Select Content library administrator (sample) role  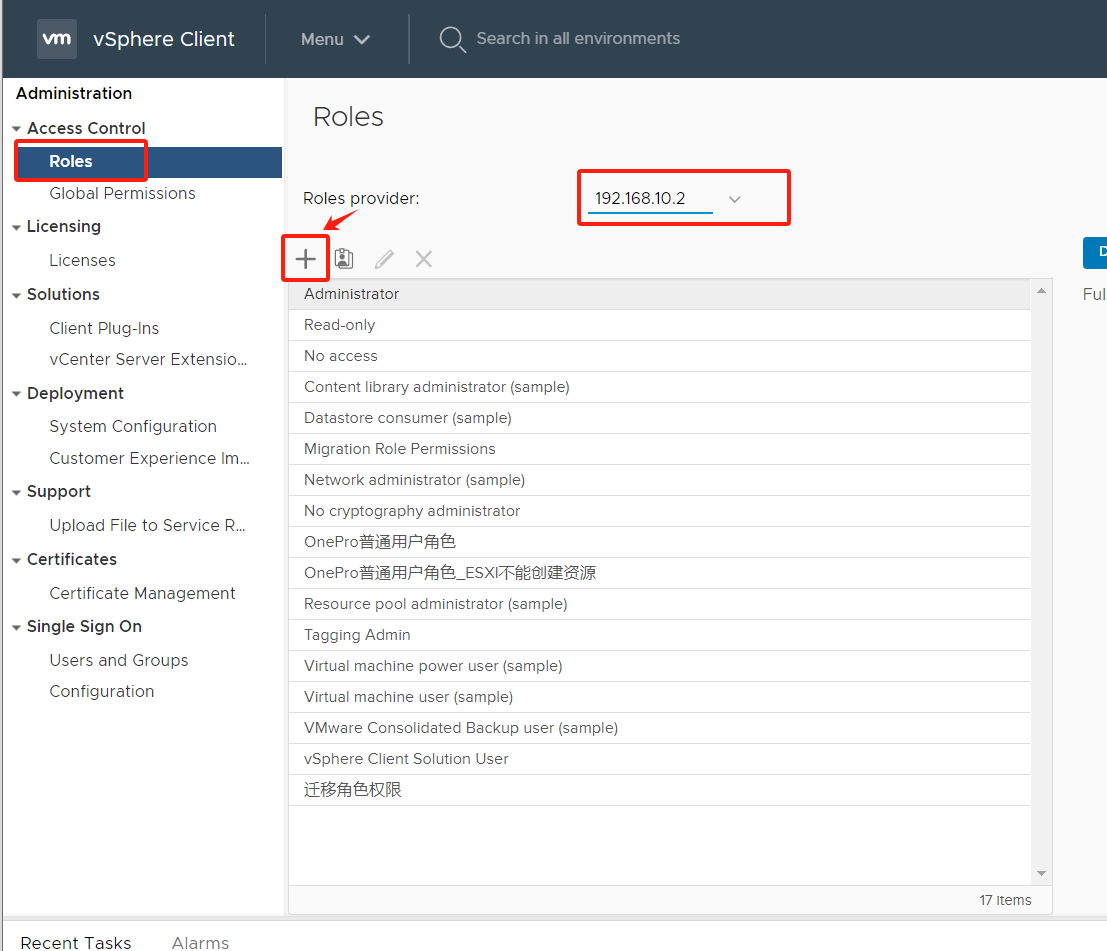659,387
